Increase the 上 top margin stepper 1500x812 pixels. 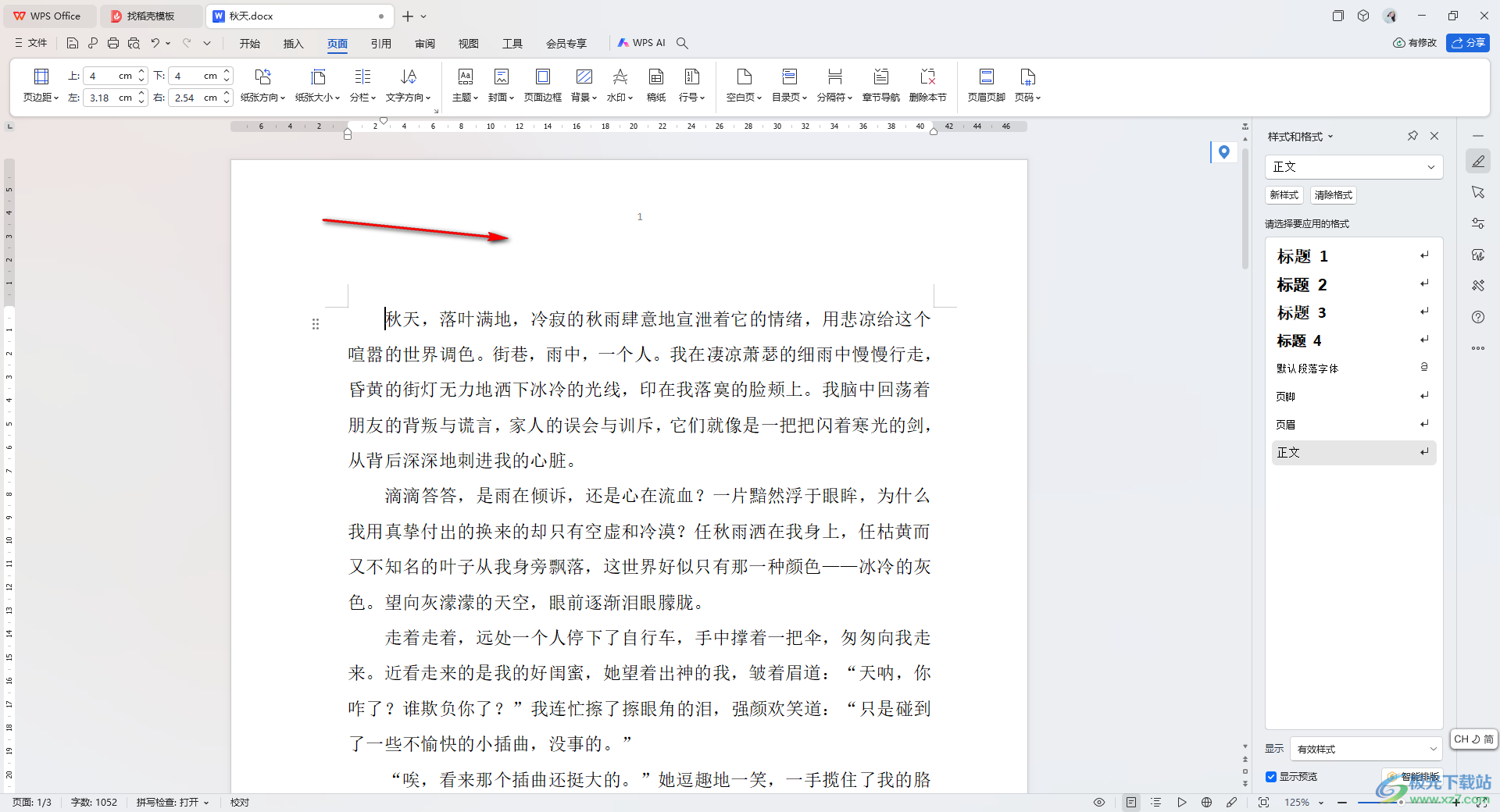[141, 72]
